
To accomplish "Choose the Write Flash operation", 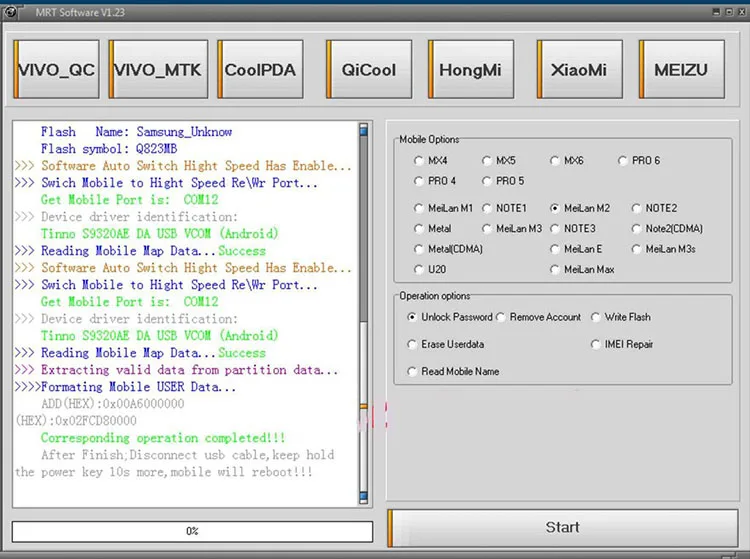I will coord(621,317).
